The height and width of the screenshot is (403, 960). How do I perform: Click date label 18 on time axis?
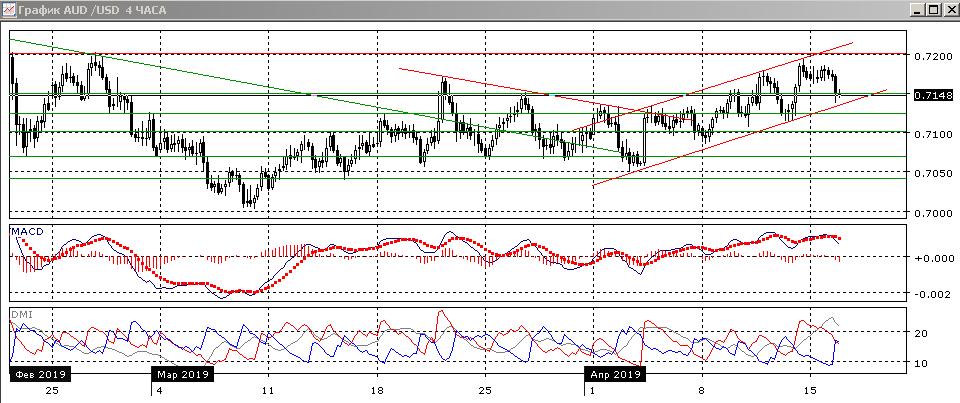[377, 389]
